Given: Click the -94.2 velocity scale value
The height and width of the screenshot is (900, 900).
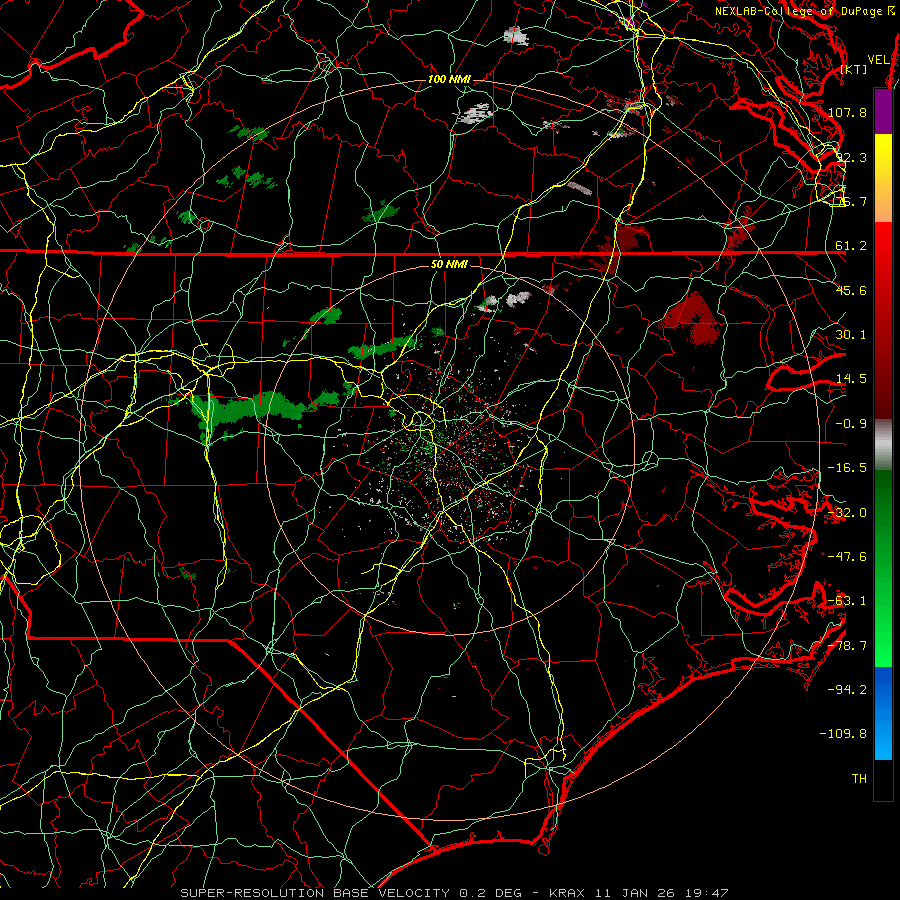Looking at the screenshot, I should [847, 689].
